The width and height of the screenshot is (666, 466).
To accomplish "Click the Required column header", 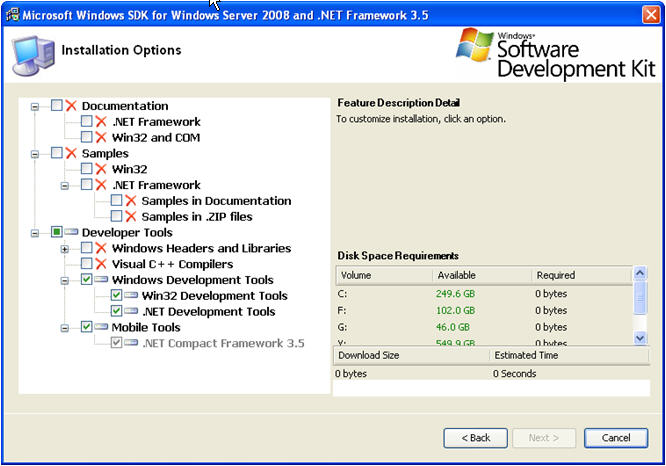I will pos(582,275).
